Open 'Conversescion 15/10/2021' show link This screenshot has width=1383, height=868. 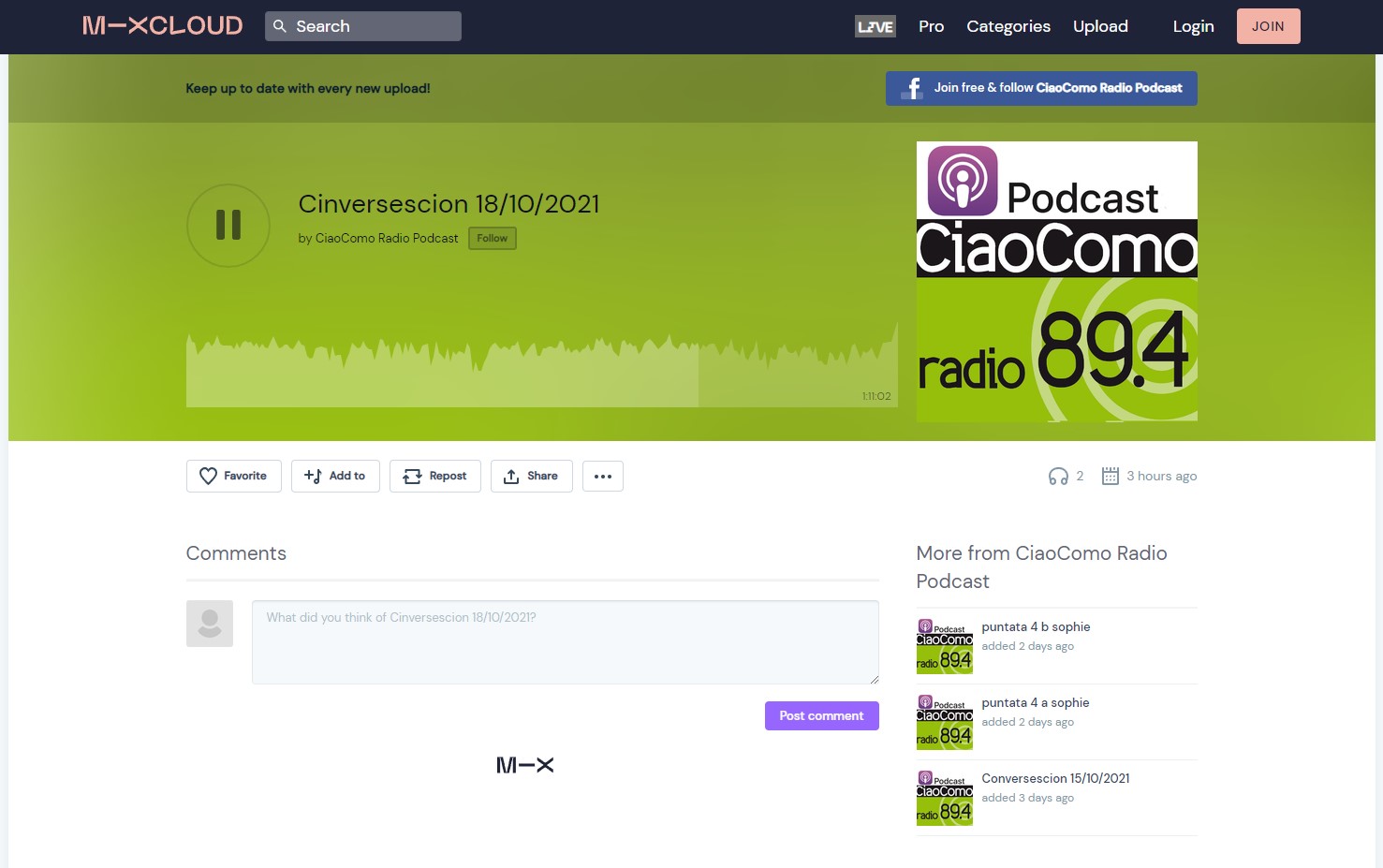[x=1055, y=778]
